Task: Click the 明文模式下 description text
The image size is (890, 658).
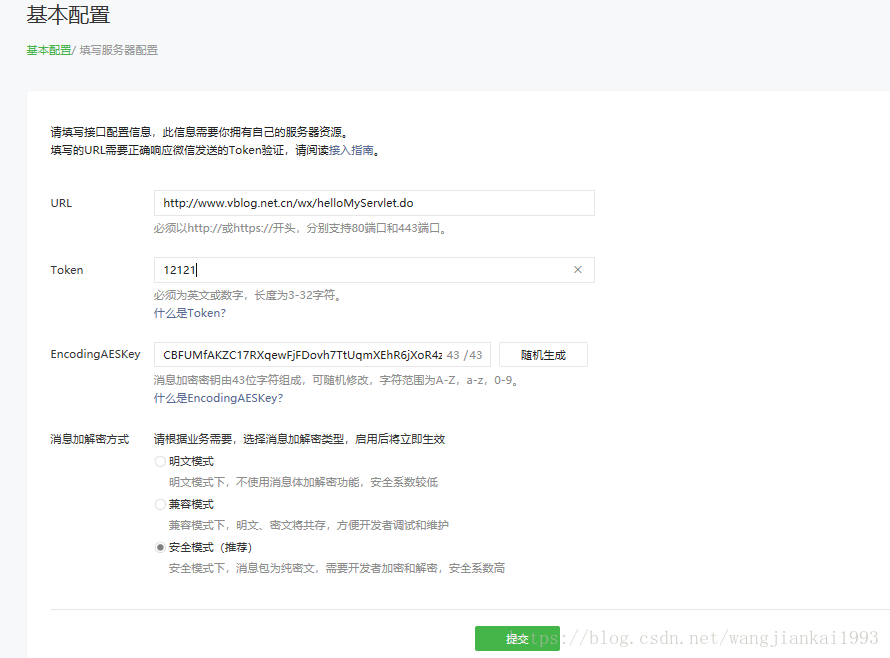Action: tap(303, 482)
